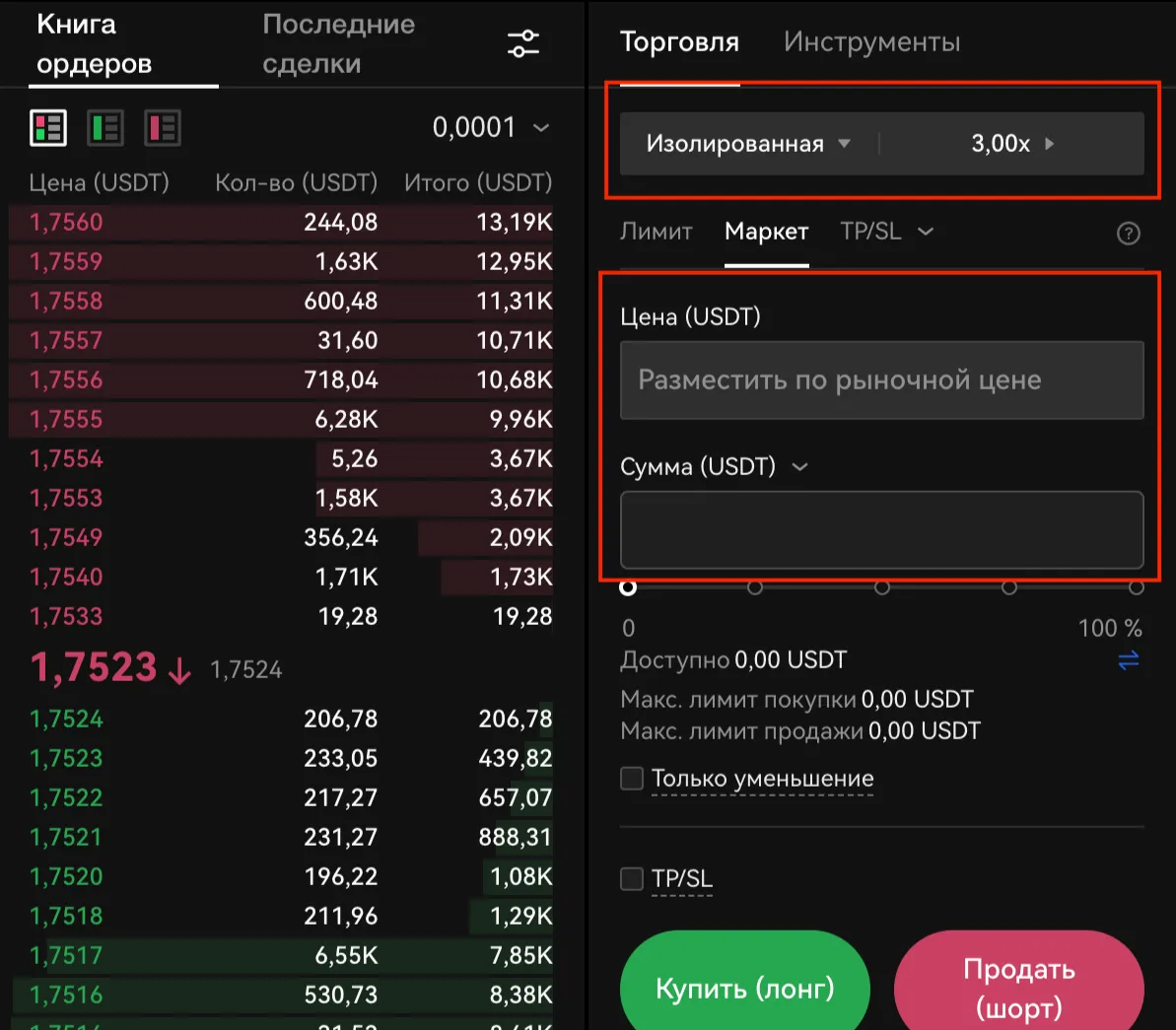This screenshot has width=1176, height=1030.
Task: Set amount slider to the 50% mark
Action: pyautogui.click(x=882, y=587)
